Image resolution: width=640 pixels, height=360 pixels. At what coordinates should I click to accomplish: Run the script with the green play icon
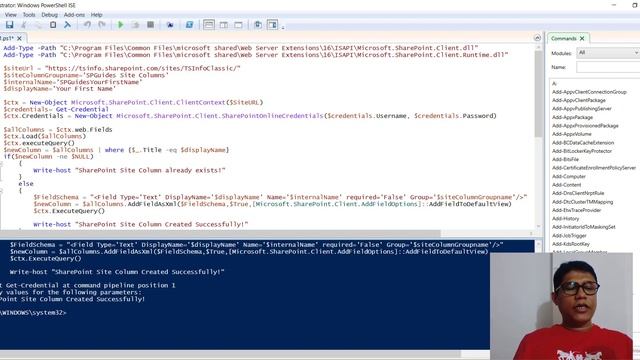pyautogui.click(x=120, y=25)
